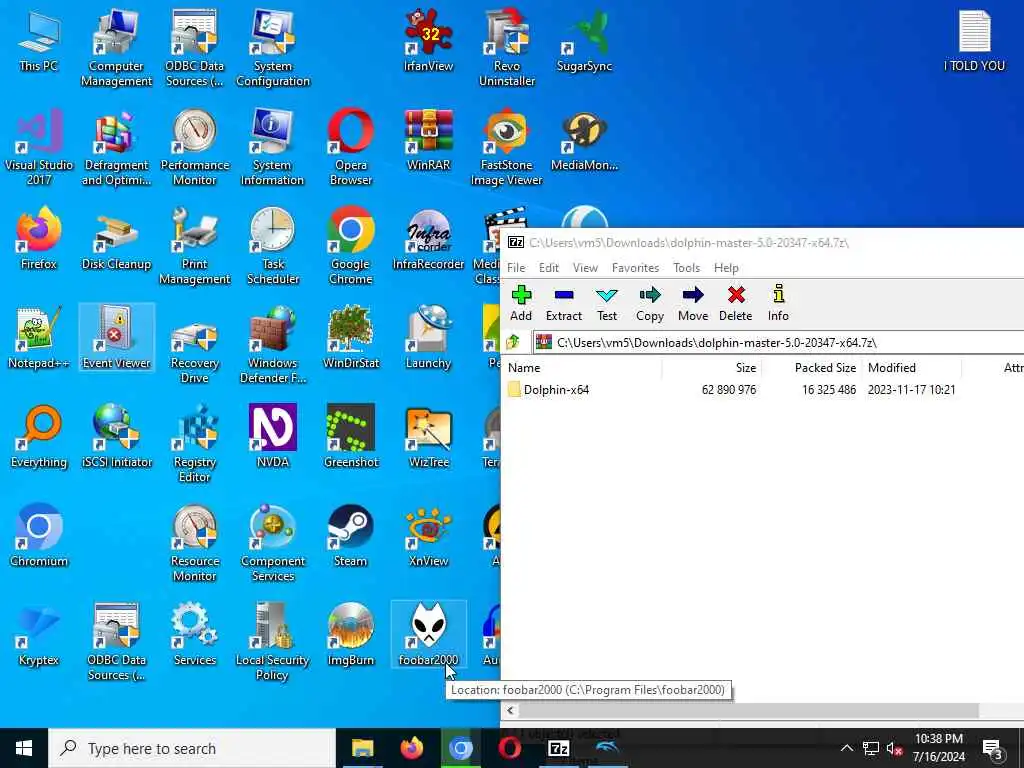Click the horizontal scrollbar left arrow
Screen dimensions: 1024x768
[x=511, y=711]
